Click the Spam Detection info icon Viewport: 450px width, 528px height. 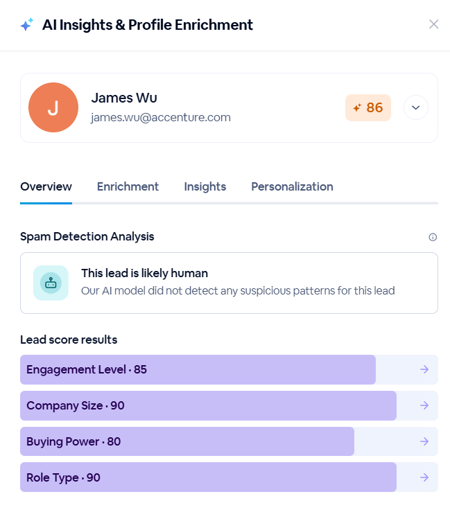[432, 237]
